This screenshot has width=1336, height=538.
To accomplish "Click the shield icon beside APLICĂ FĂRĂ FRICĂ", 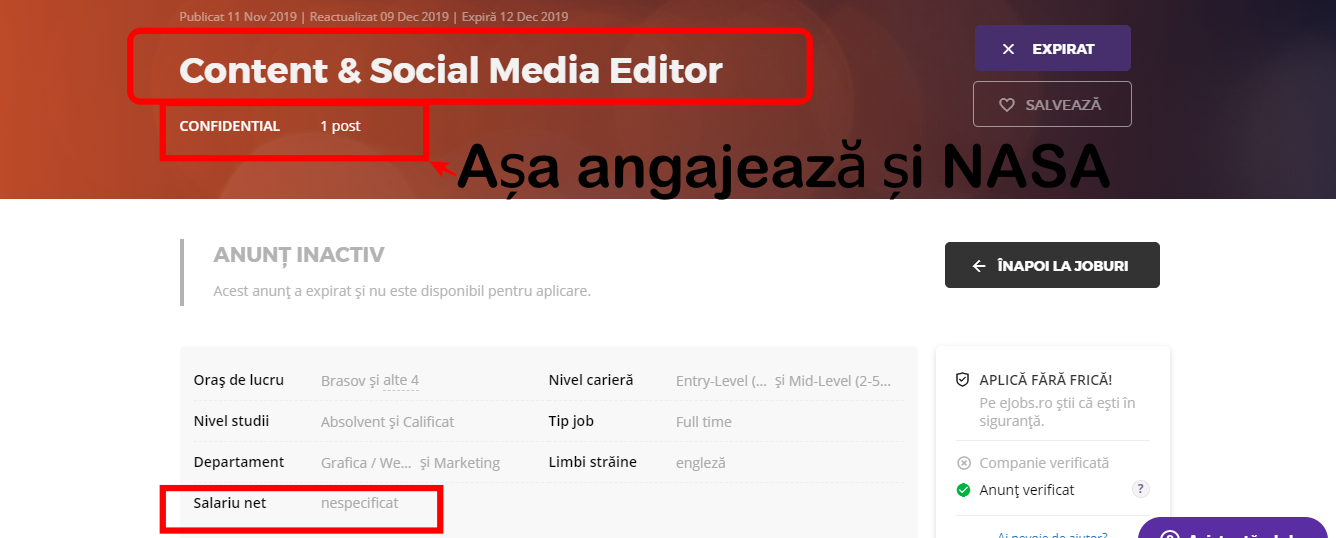I will [x=963, y=380].
